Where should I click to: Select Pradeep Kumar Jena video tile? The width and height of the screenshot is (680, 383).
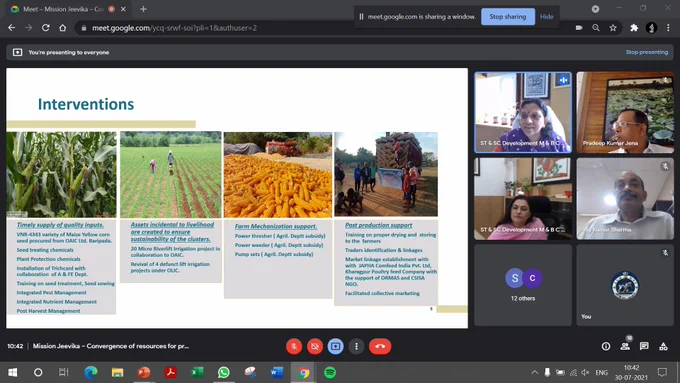[x=625, y=112]
